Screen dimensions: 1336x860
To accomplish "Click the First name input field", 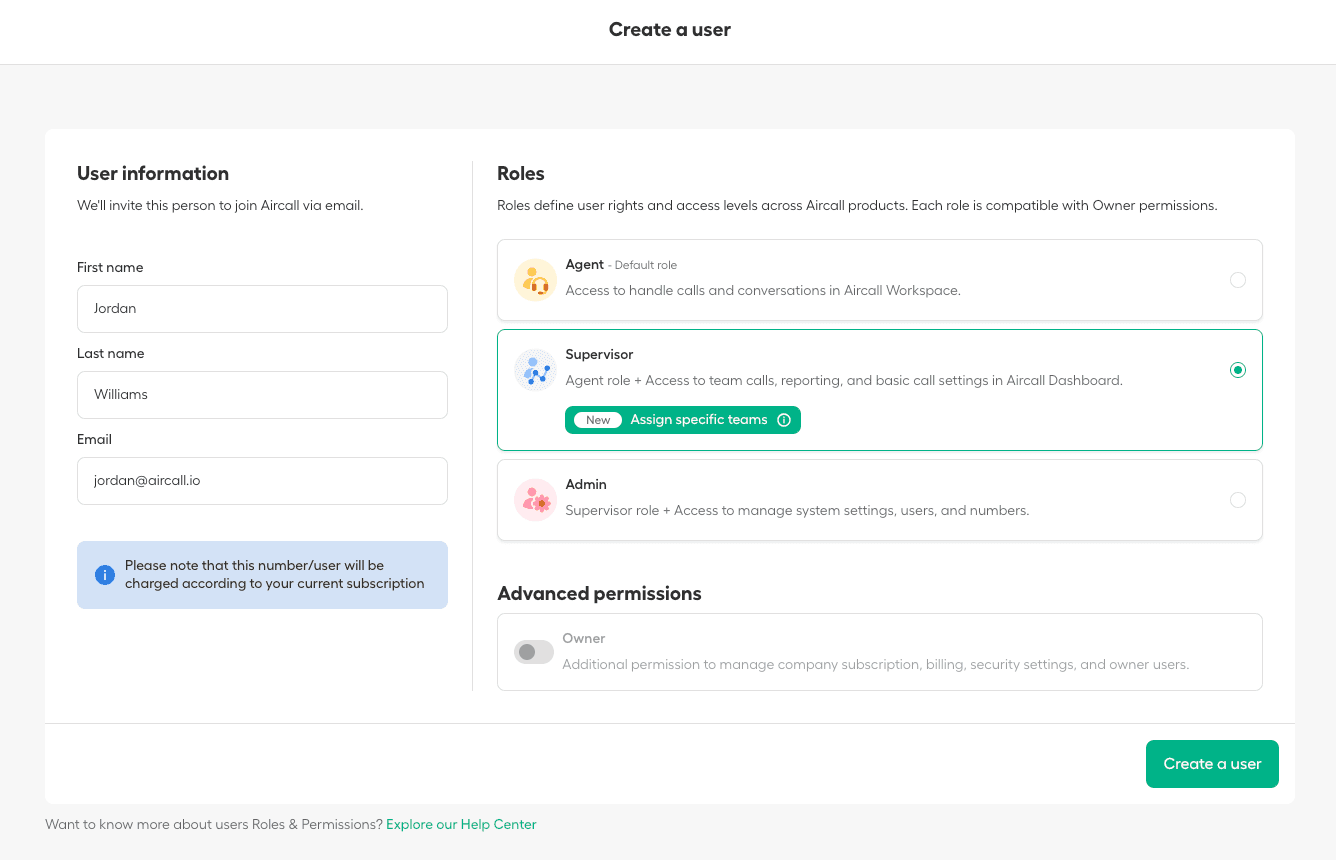I will [x=262, y=308].
